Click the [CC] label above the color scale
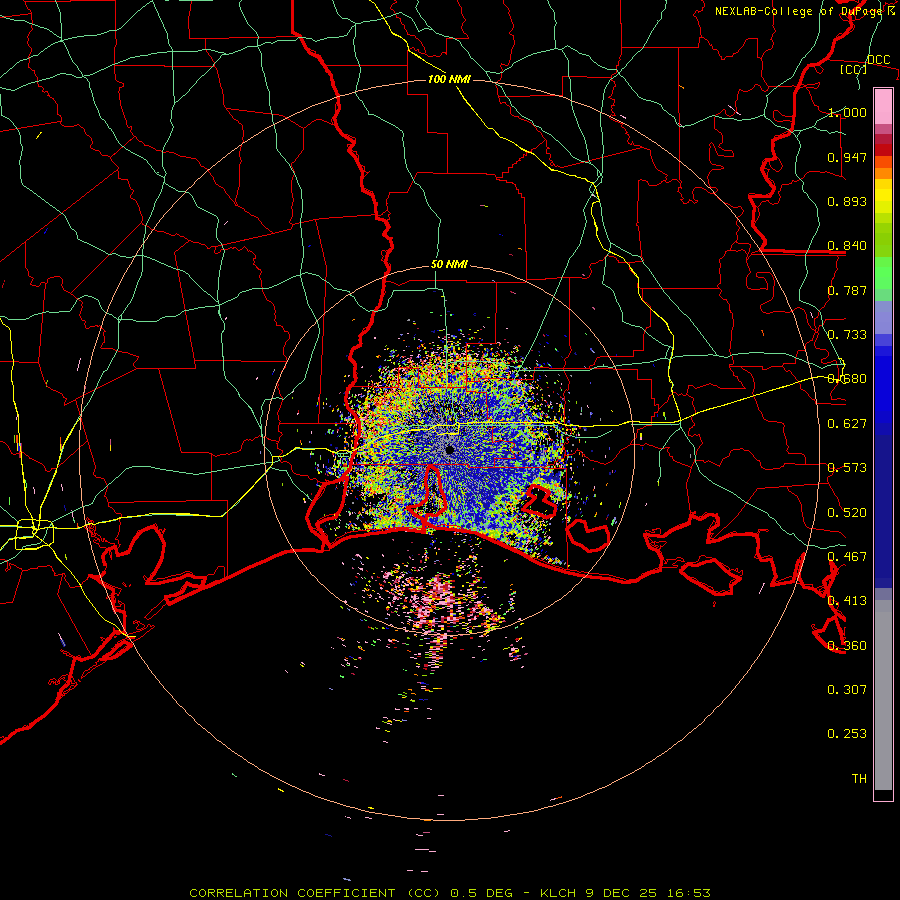 854,69
